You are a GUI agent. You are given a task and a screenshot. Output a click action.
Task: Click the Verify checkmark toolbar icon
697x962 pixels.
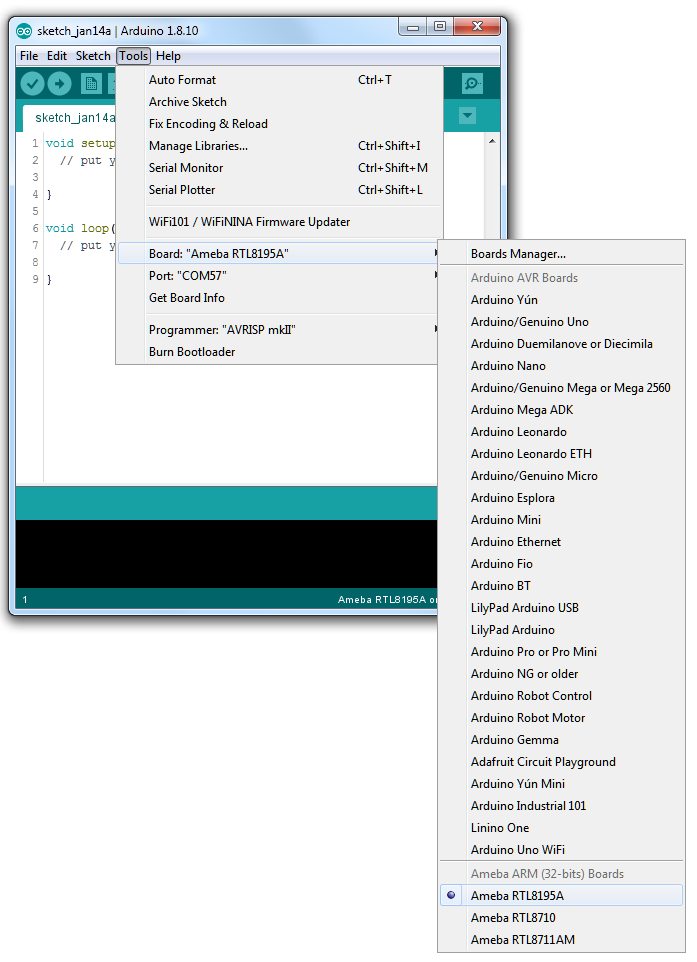pyautogui.click(x=32, y=83)
